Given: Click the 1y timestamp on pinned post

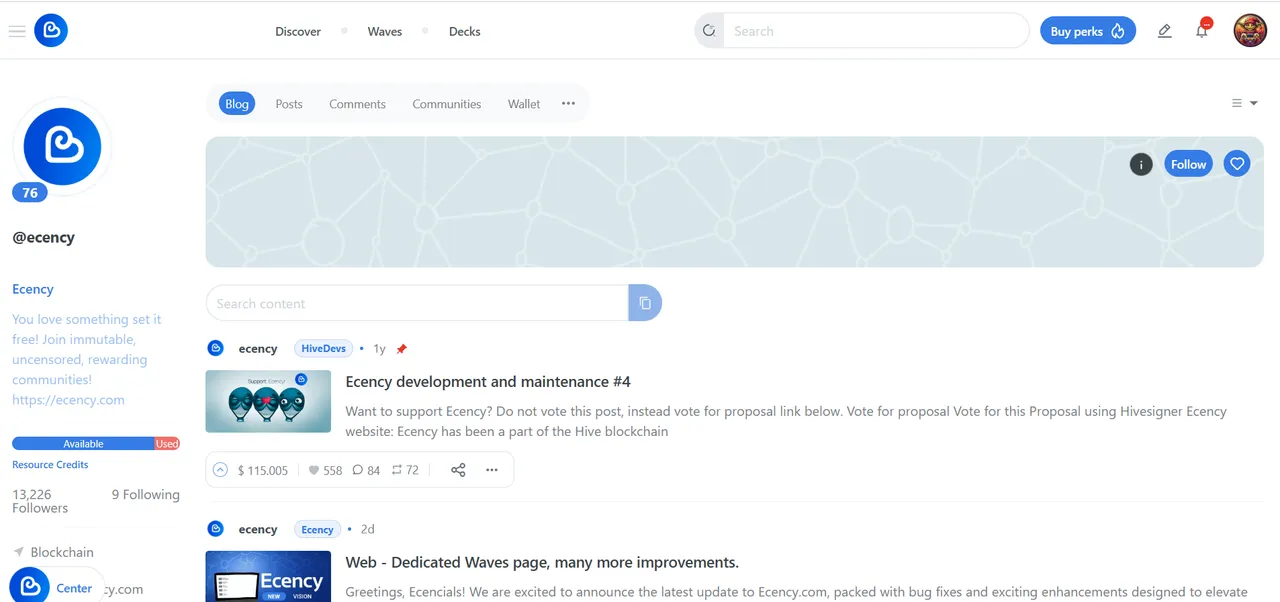Looking at the screenshot, I should pos(379,349).
